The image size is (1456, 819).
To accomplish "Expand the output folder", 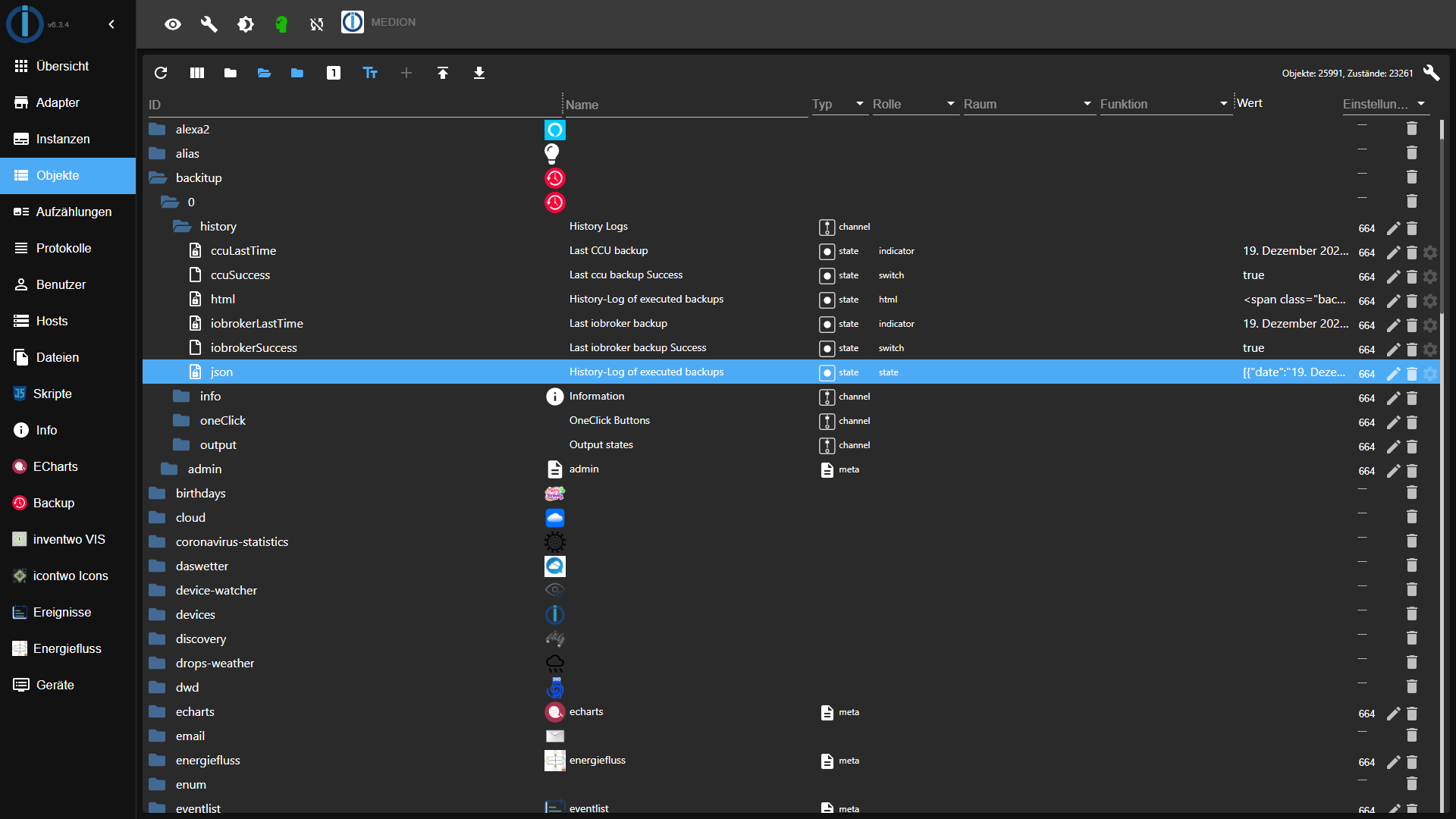I will 182,444.
